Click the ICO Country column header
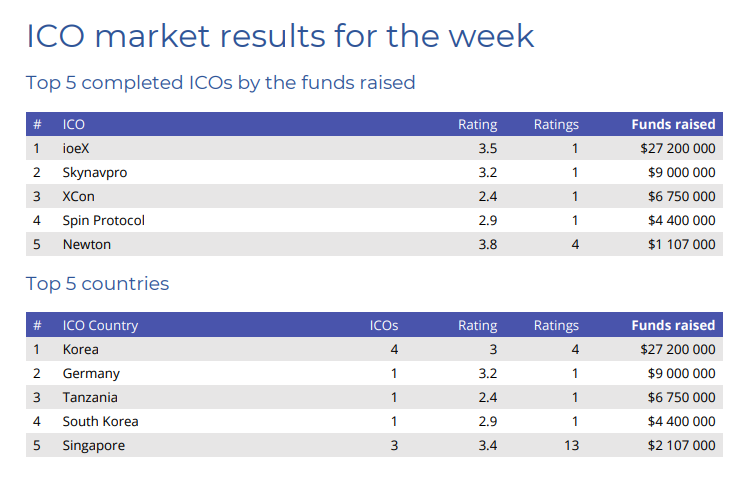This screenshot has height=500, width=751. point(100,326)
